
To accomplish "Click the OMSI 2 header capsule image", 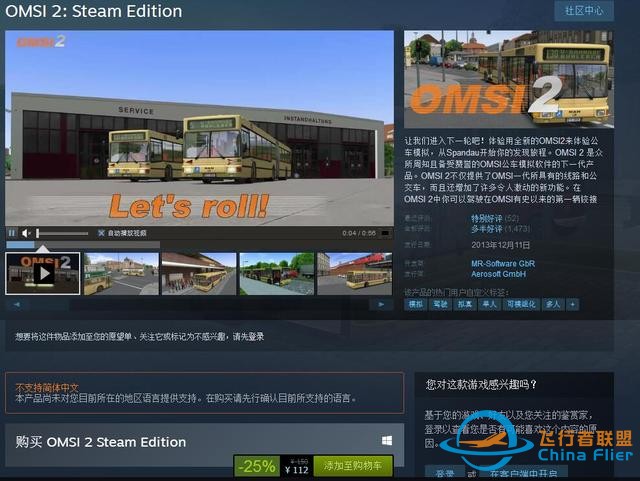I will [x=509, y=79].
